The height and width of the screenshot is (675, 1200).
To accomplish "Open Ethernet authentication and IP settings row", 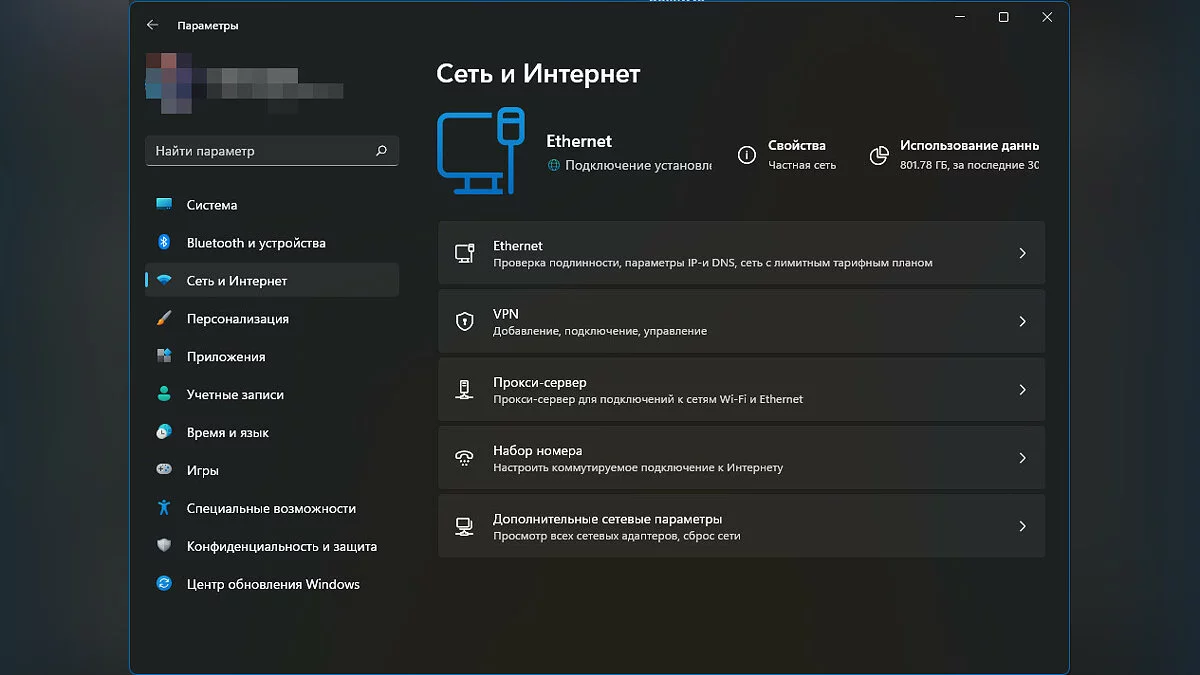I will pos(741,254).
